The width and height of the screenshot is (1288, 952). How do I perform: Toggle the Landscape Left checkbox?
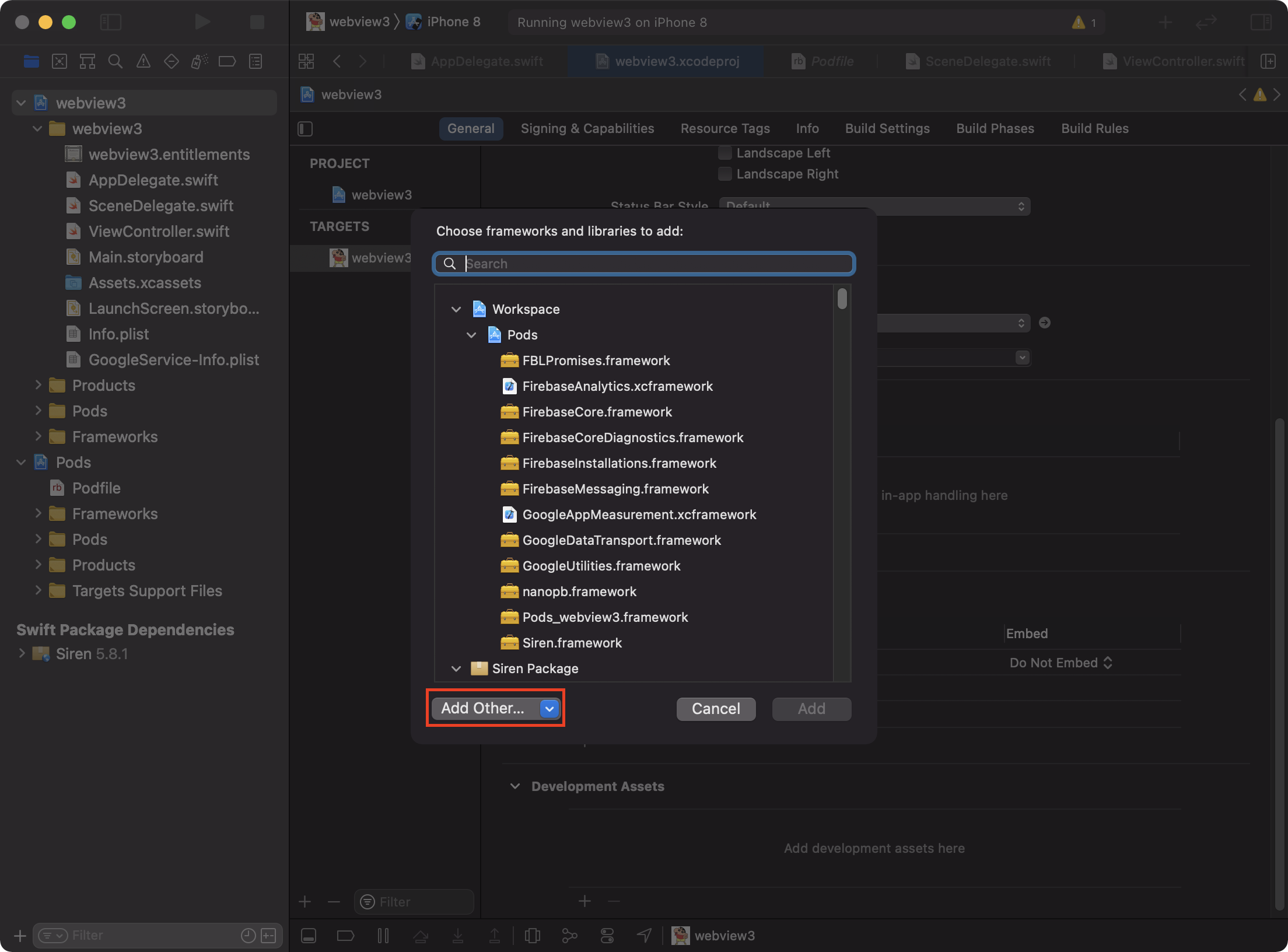tap(725, 153)
